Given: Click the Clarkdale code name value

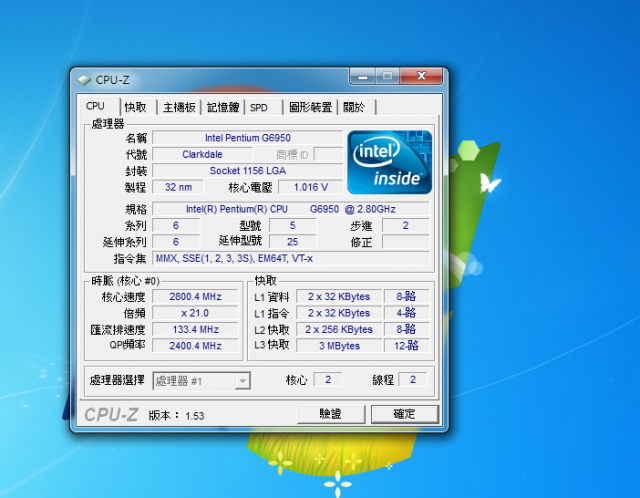Looking at the screenshot, I should (x=202, y=154).
